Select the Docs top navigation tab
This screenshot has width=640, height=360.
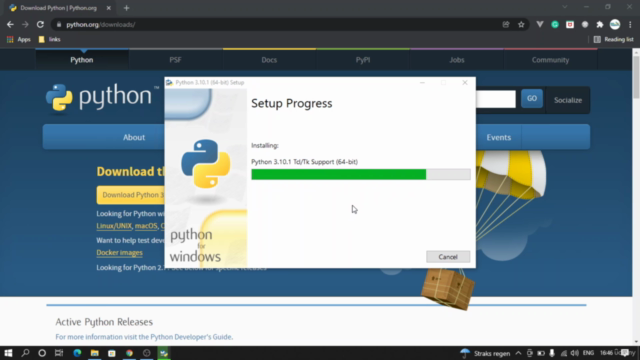269,60
